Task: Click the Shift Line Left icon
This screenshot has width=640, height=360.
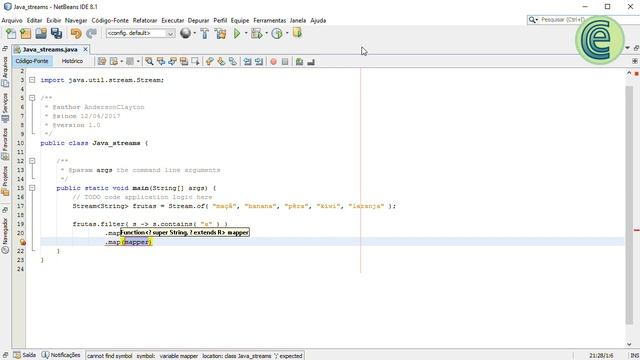Action: (247, 62)
